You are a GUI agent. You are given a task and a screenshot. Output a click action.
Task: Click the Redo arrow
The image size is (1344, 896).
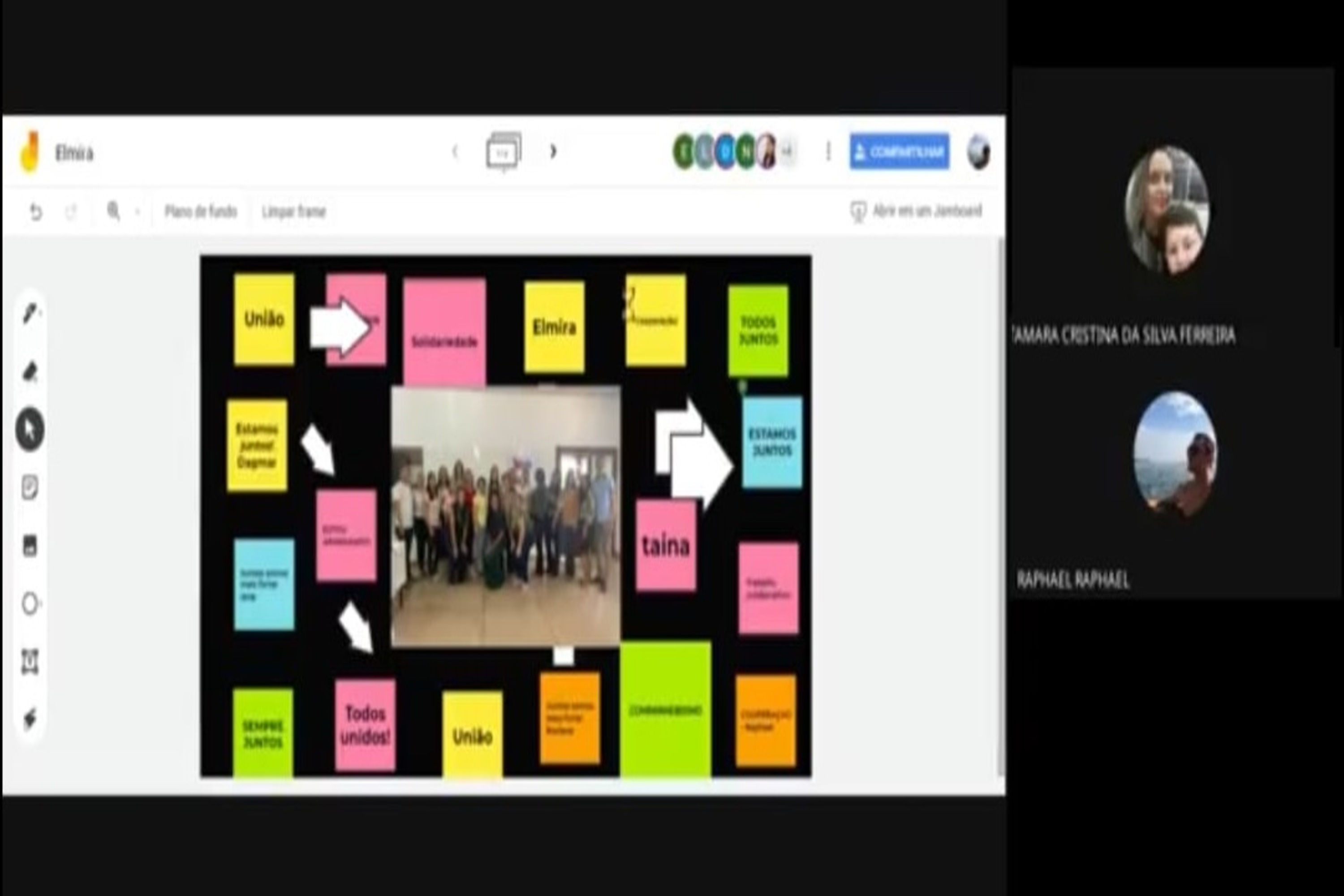coord(71,212)
